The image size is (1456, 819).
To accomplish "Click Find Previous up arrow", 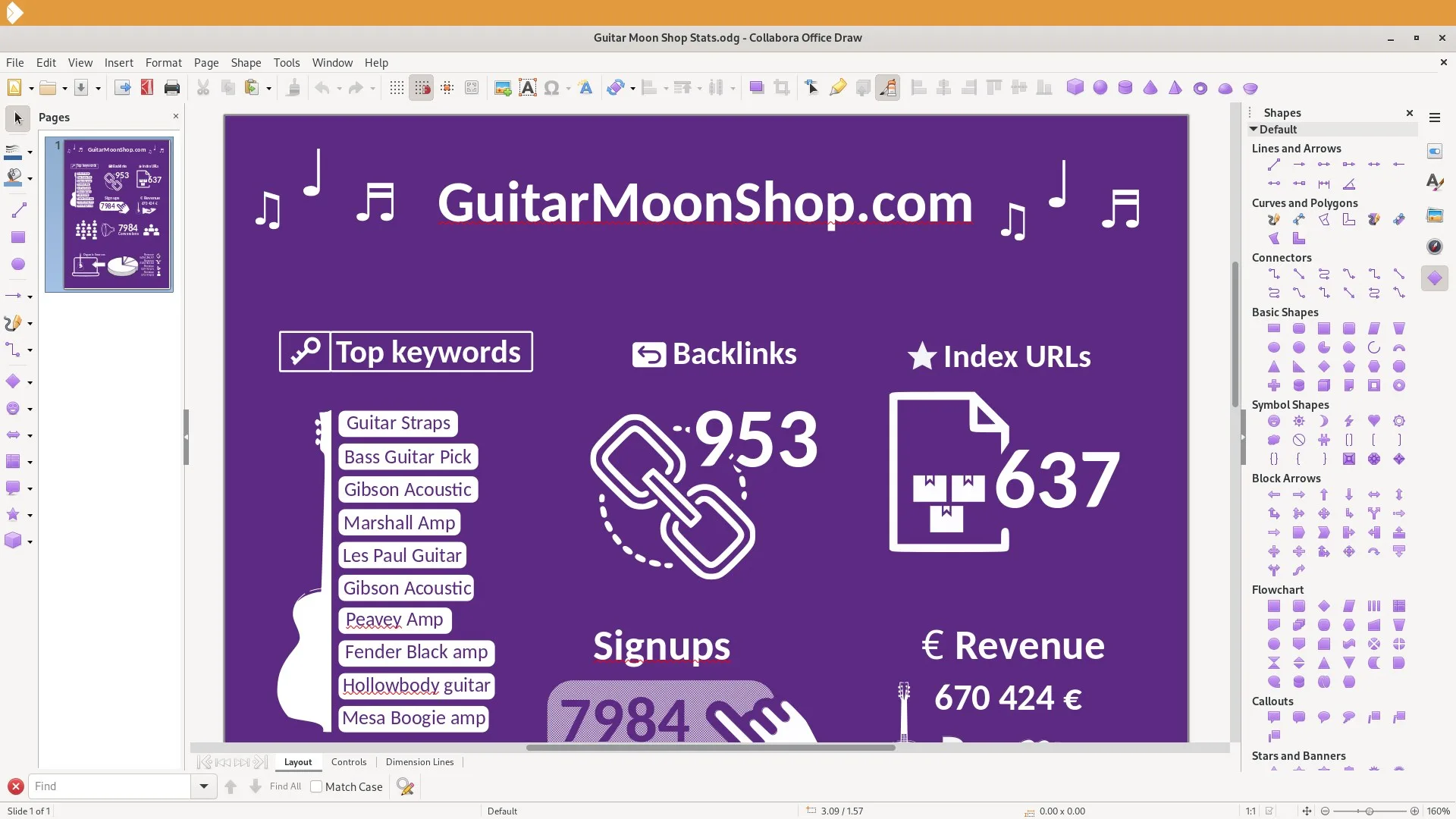I will [x=231, y=786].
